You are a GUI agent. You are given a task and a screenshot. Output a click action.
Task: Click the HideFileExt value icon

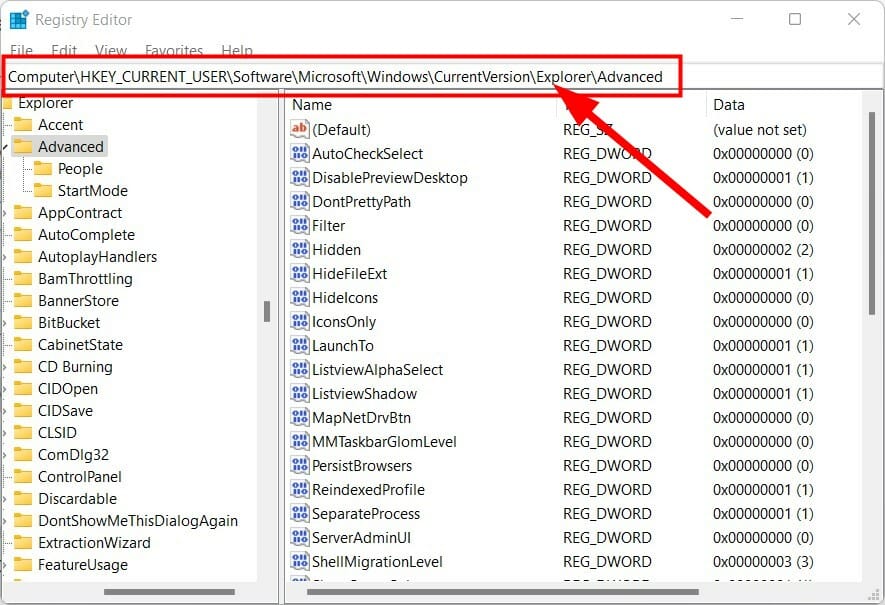tap(300, 273)
